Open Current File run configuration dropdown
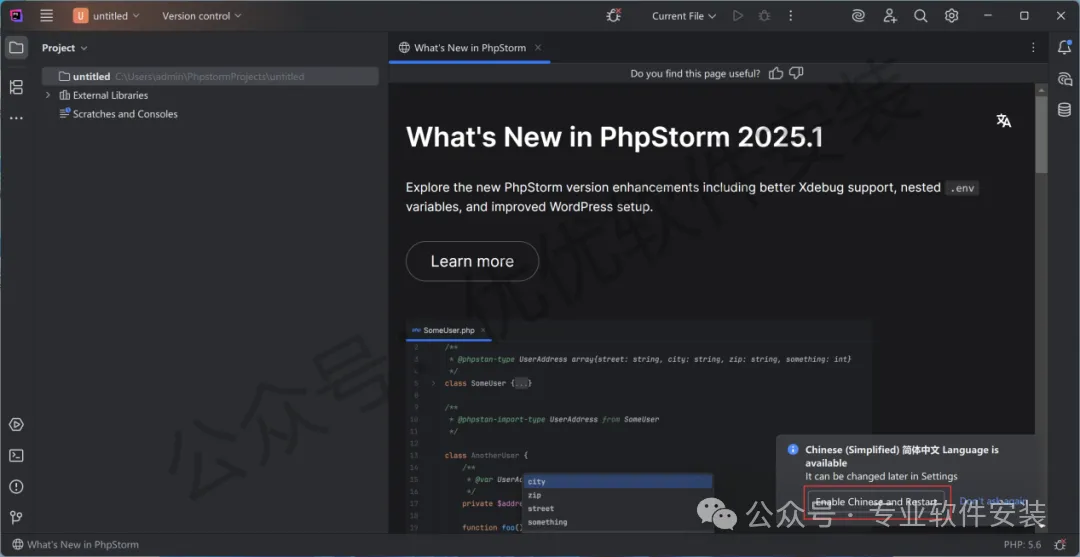Image resolution: width=1080 pixels, height=557 pixels. click(684, 16)
